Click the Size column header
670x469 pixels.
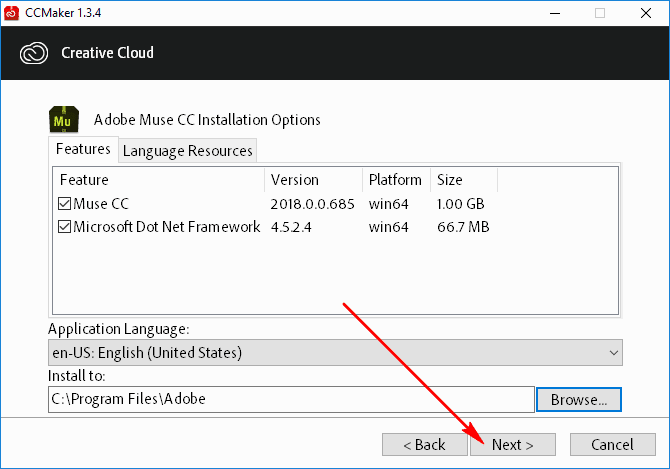pyautogui.click(x=464, y=180)
